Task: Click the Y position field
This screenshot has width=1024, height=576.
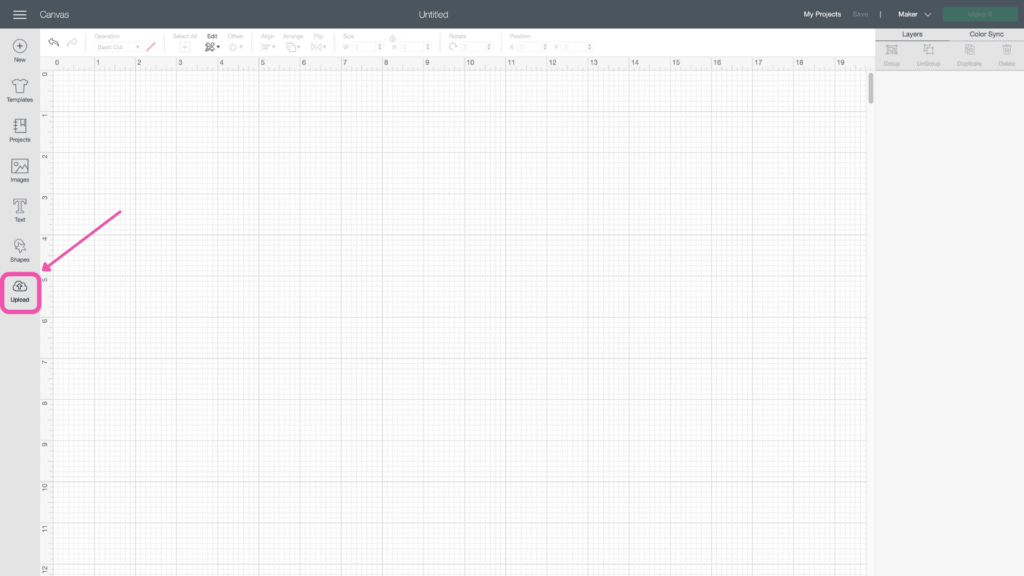Action: (573, 47)
